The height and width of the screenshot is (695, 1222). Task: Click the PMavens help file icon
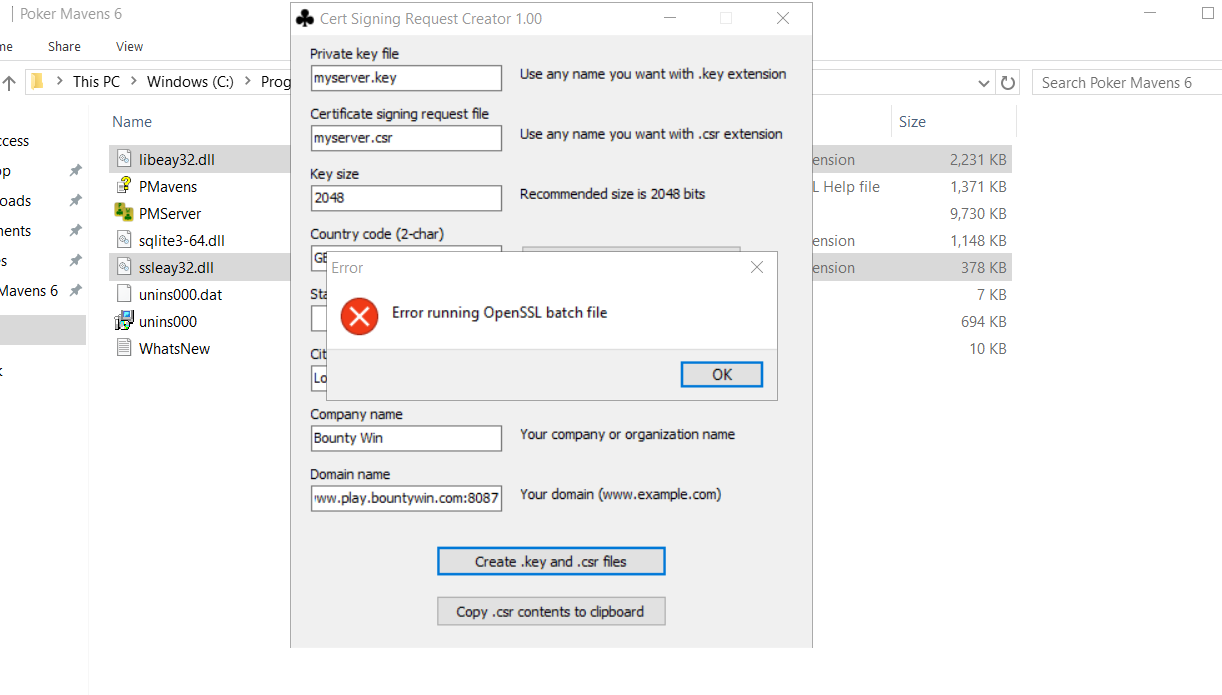click(124, 186)
